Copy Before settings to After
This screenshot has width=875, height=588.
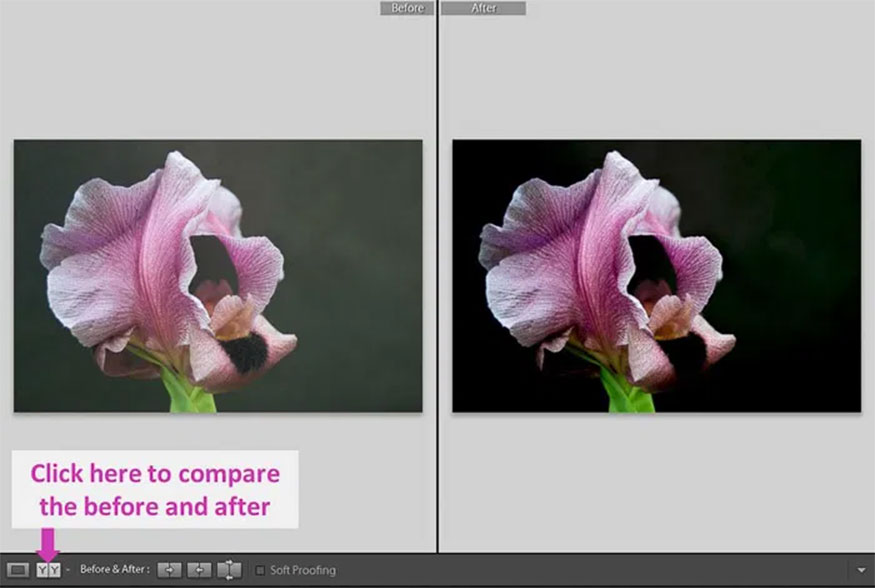[169, 570]
